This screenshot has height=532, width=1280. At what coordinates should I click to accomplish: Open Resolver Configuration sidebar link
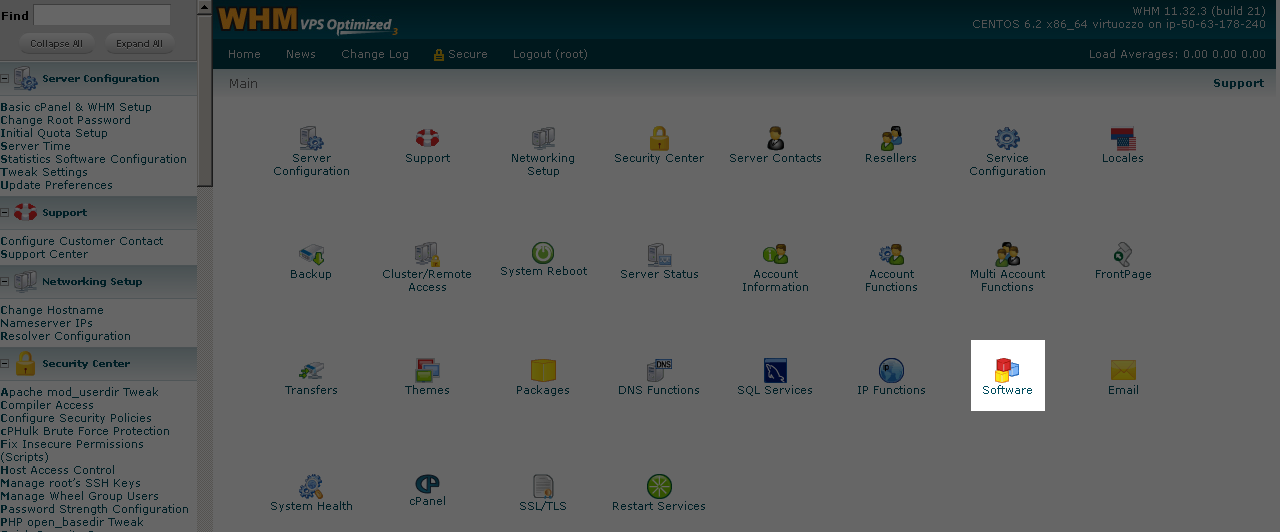(65, 336)
